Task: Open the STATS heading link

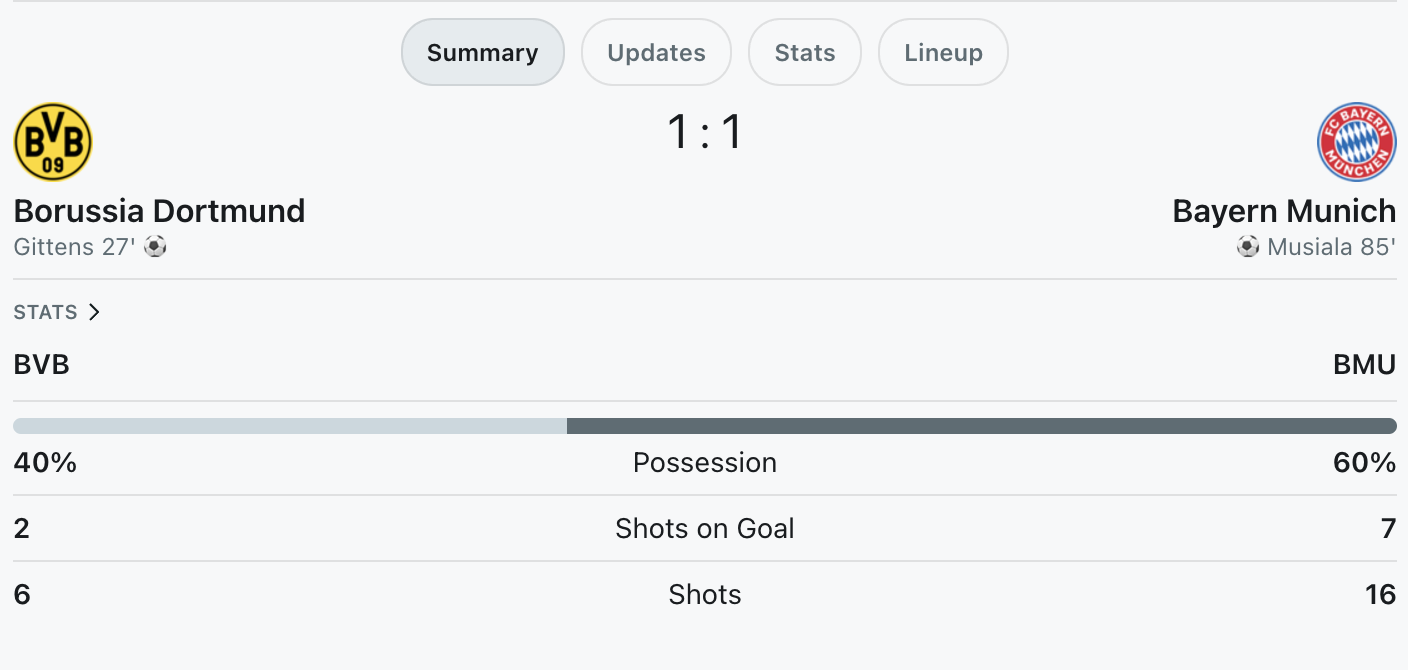Action: [46, 312]
